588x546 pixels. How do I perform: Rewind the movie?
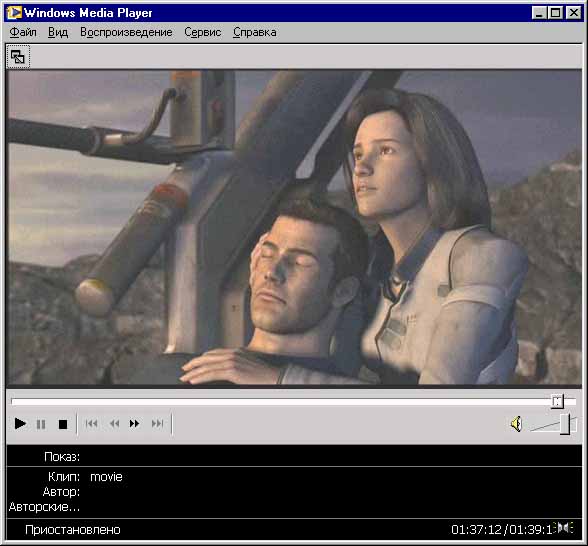pyautogui.click(x=114, y=424)
